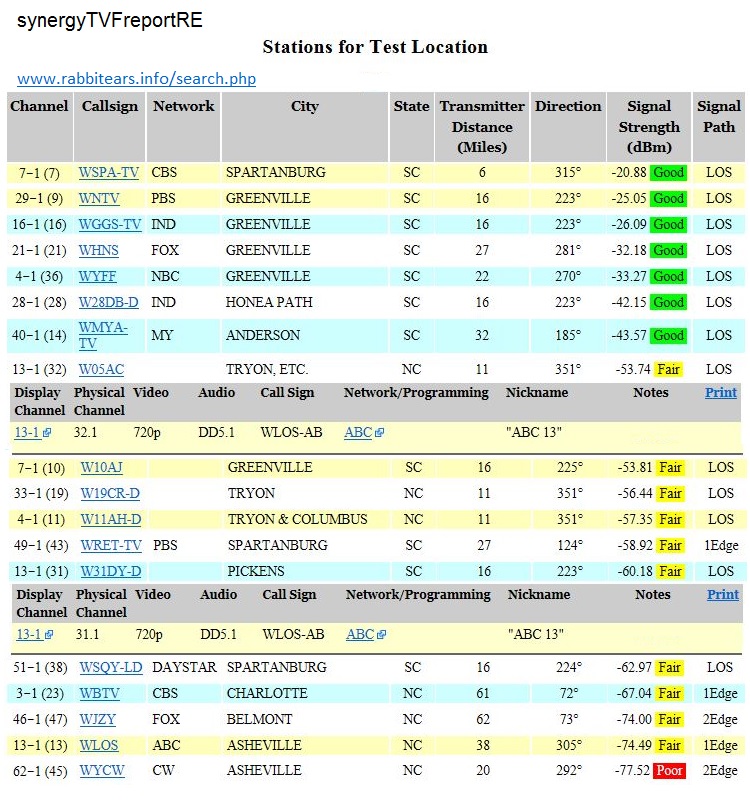Collapse the W31DY-D station details
The height and width of the screenshot is (810, 750).
(110, 571)
